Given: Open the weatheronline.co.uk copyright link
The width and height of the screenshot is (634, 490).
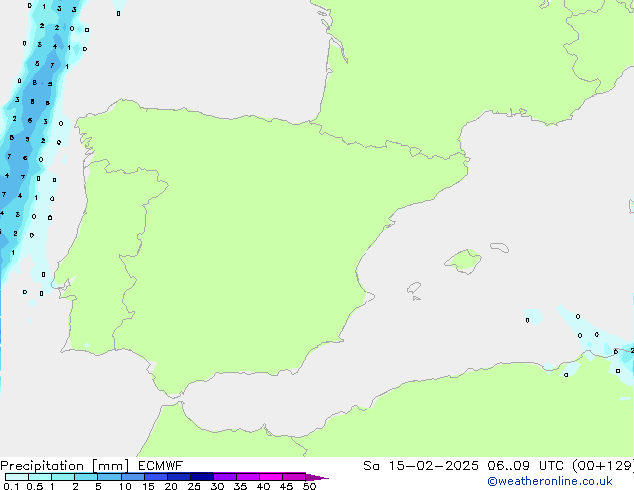Looking at the screenshot, I should point(549,481).
